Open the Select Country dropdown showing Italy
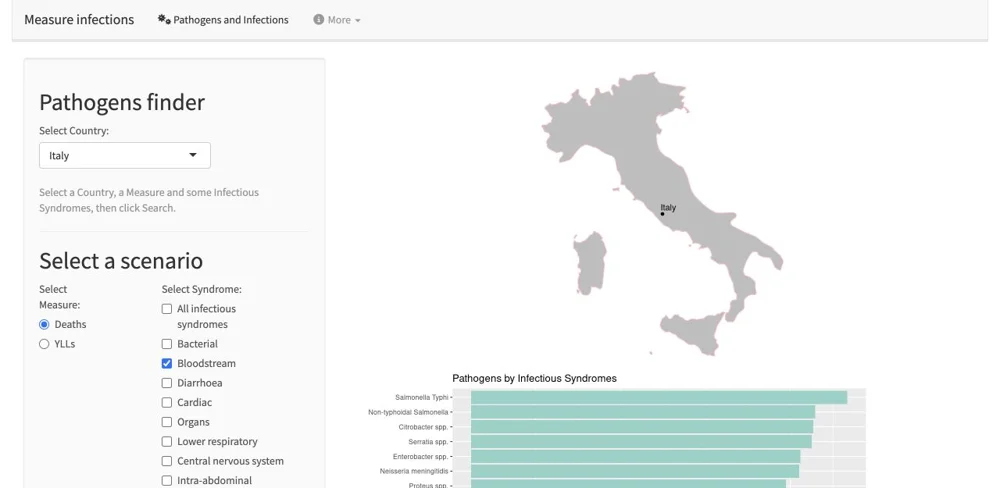The width and height of the screenshot is (1000, 488). point(125,156)
